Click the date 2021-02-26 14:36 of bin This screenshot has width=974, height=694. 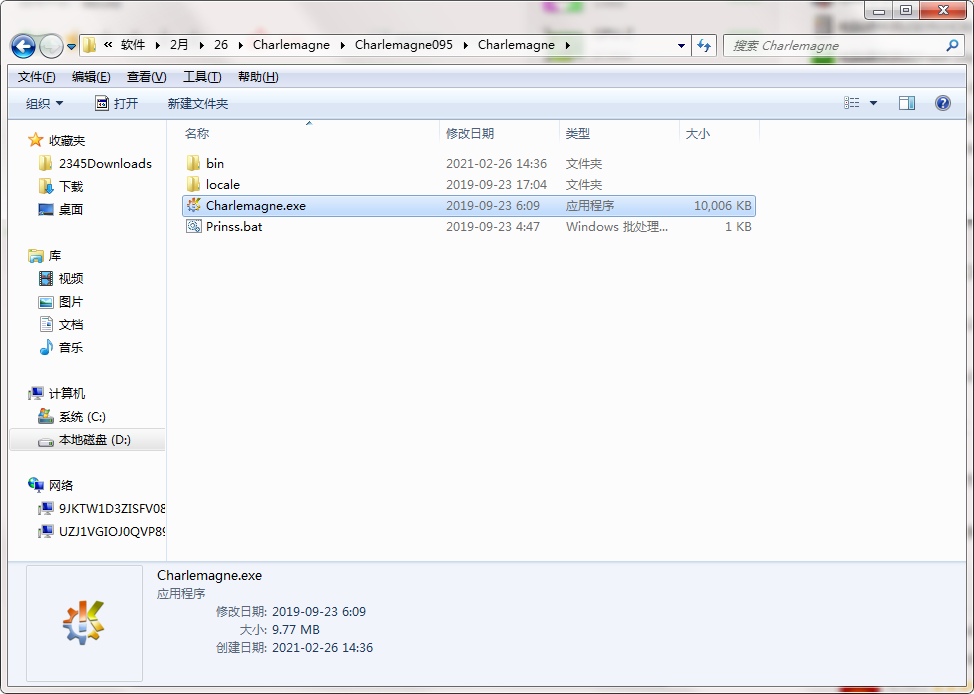pos(496,163)
